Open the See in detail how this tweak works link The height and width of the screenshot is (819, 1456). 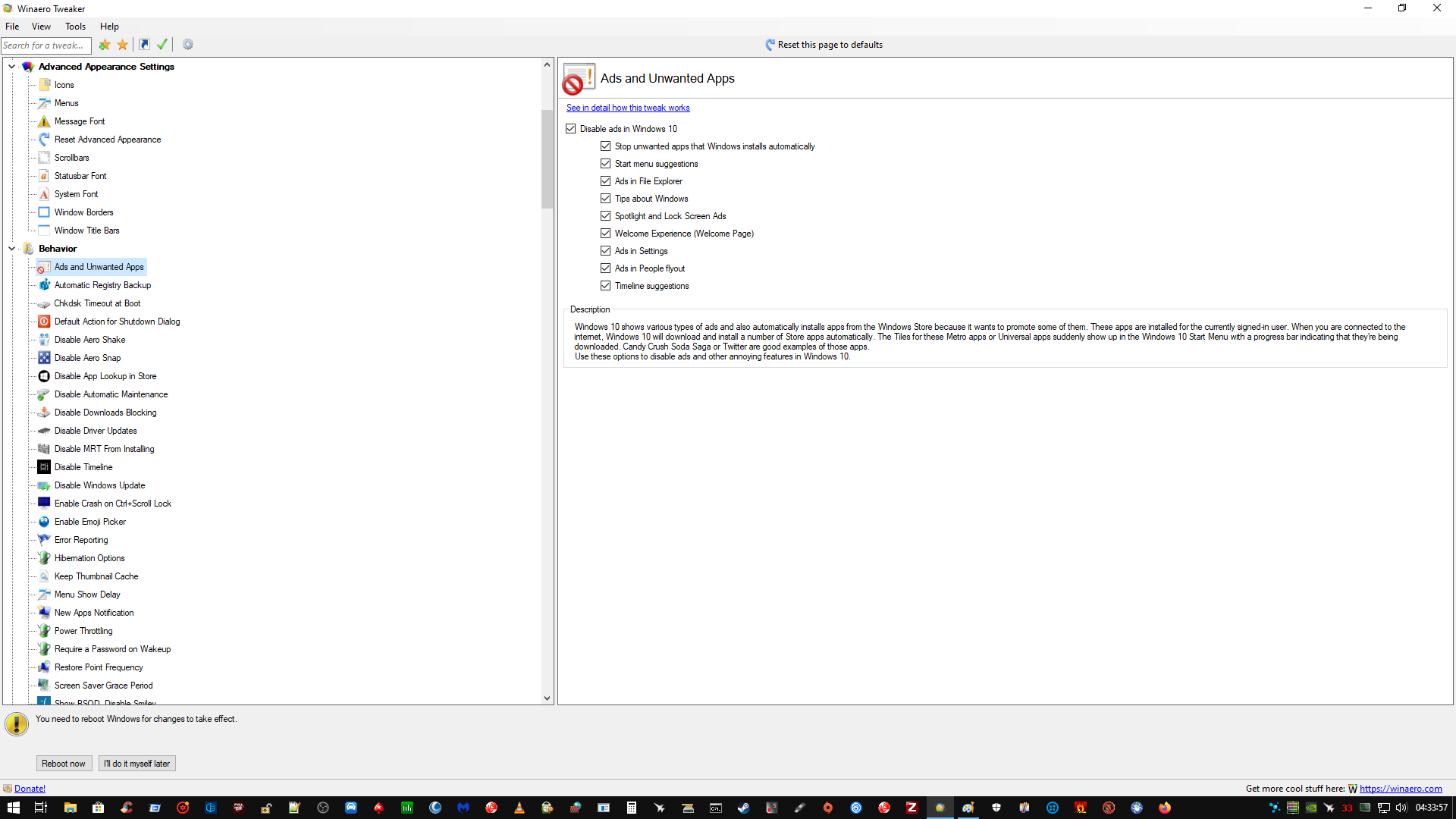627,108
